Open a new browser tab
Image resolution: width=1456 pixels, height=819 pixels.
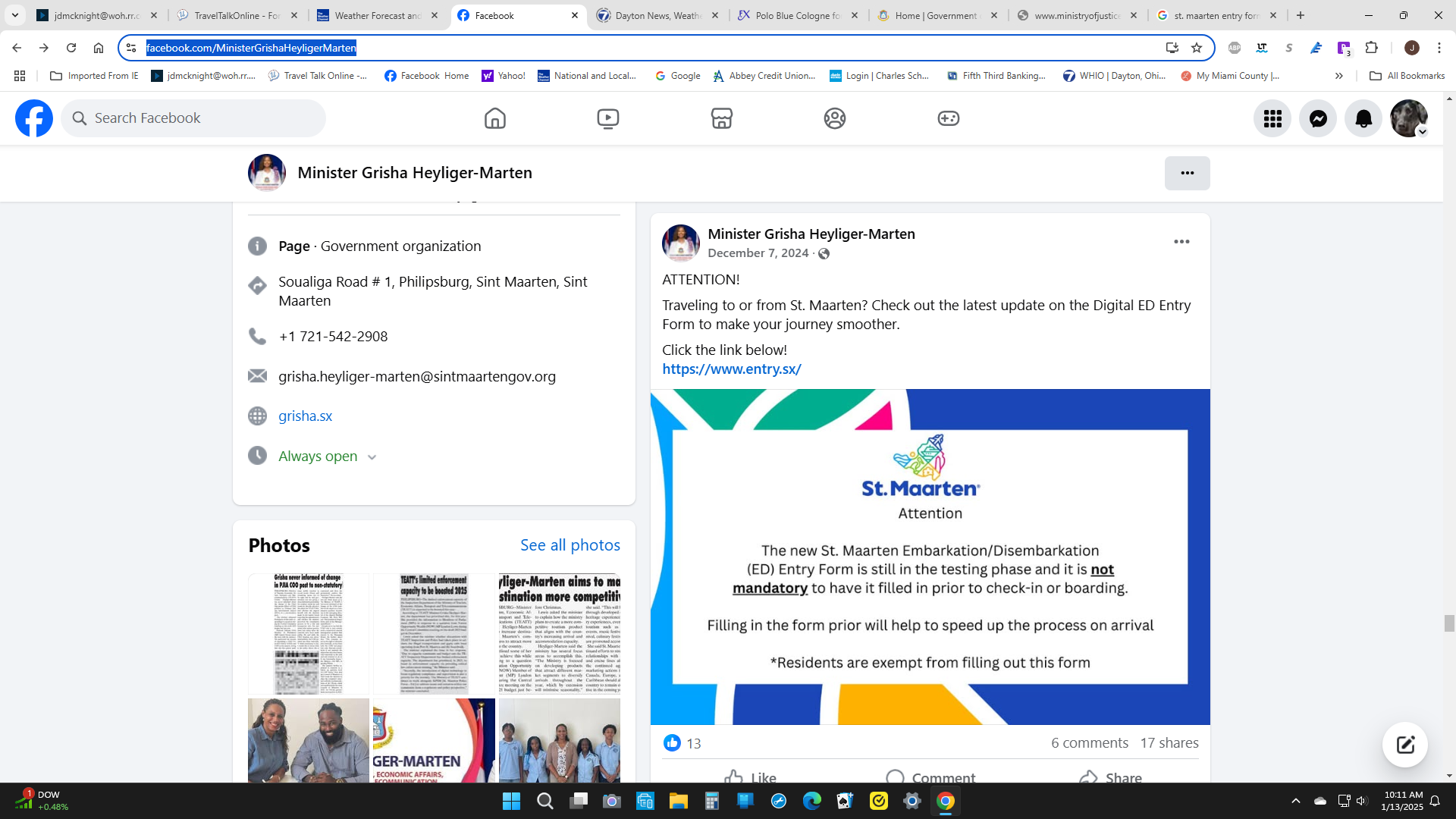[x=1301, y=15]
